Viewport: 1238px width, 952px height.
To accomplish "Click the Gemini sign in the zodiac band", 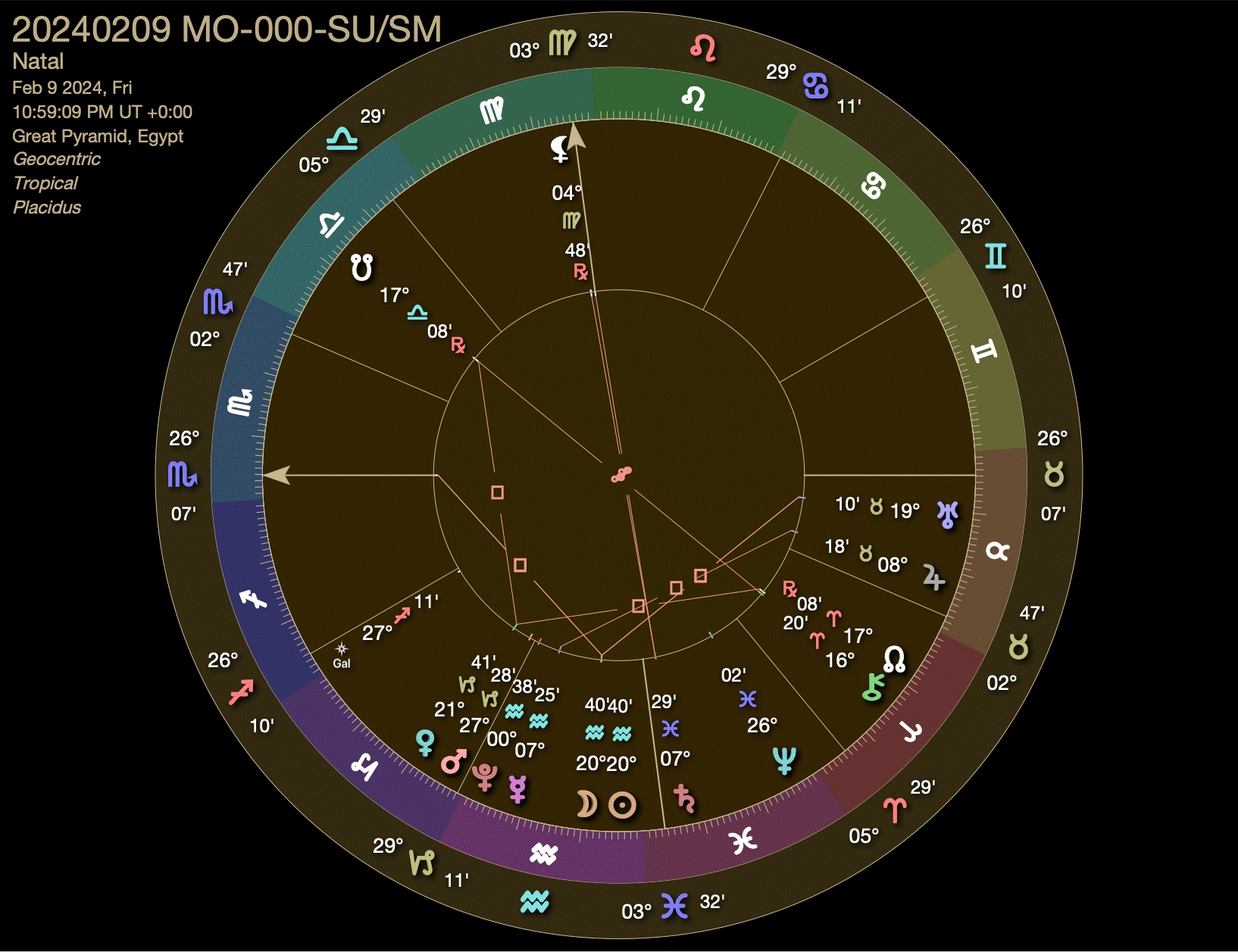I will 984,351.
